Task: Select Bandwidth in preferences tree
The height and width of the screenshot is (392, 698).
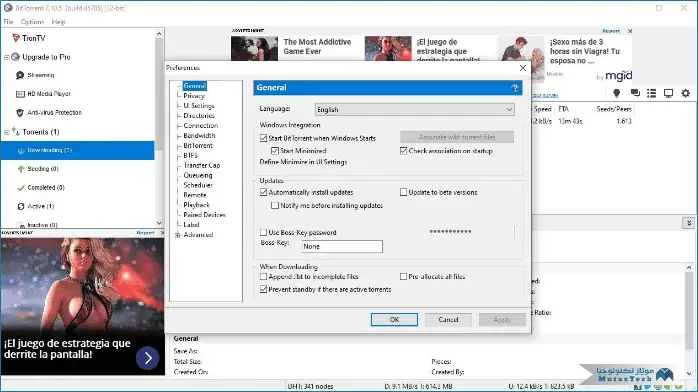Action: click(199, 135)
